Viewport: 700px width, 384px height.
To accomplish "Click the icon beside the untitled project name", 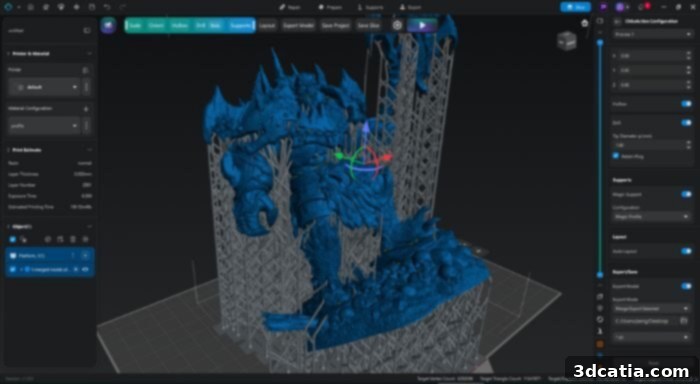I will click(87, 30).
